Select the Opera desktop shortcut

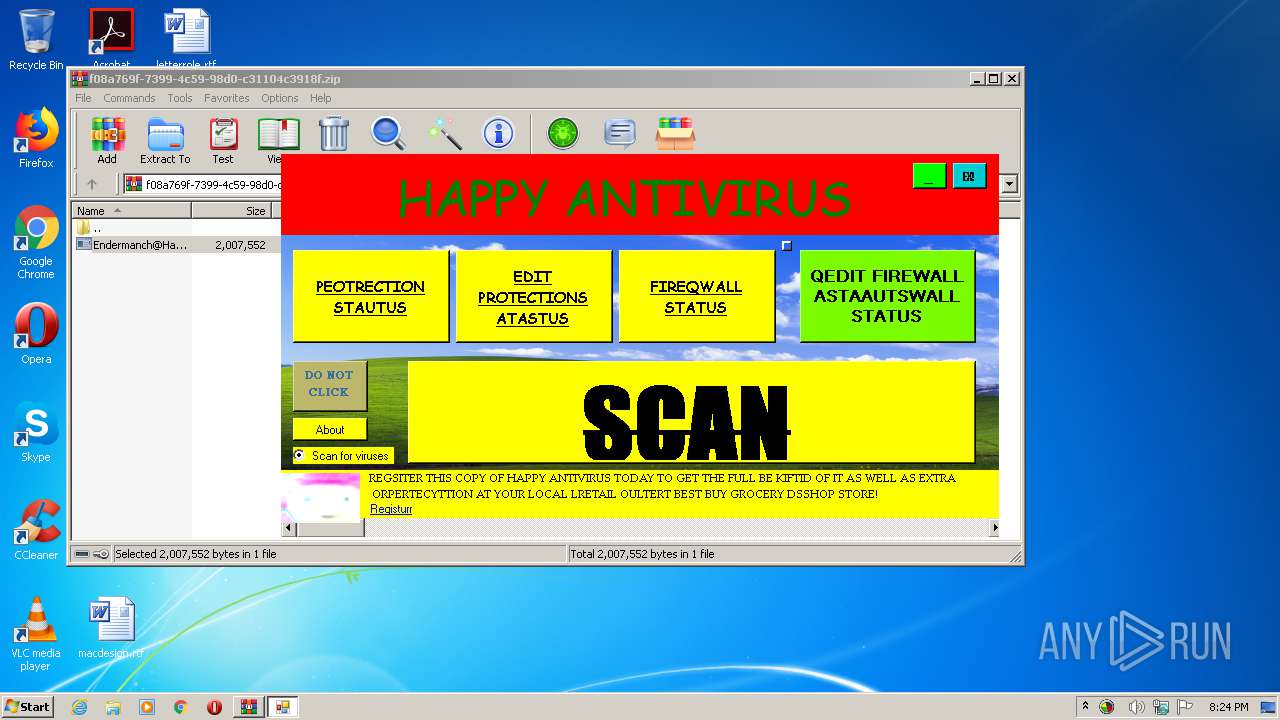pos(36,334)
